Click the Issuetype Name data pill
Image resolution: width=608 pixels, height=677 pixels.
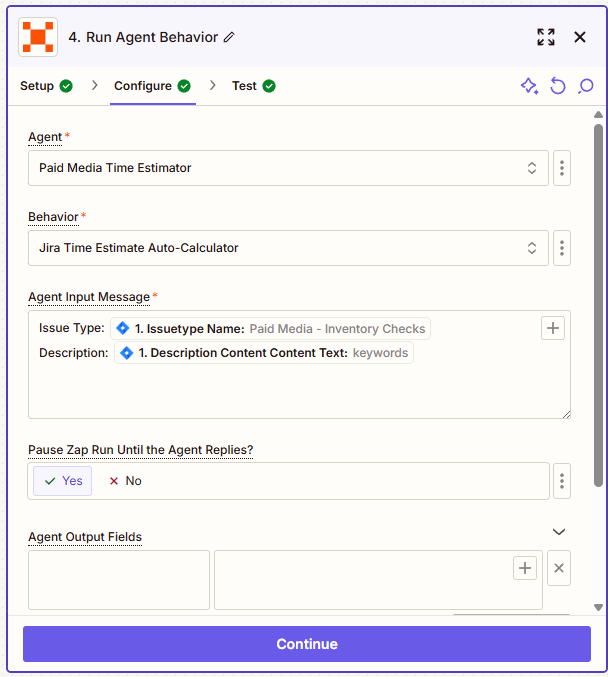(270, 329)
